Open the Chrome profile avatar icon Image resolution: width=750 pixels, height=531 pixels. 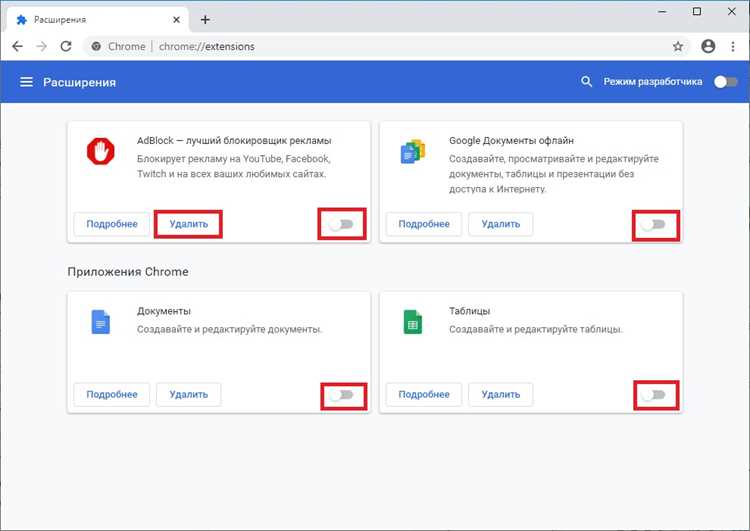tap(708, 46)
